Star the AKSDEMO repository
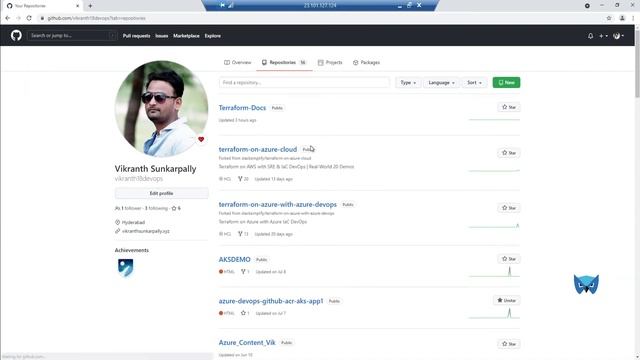640x360 pixels. point(509,259)
